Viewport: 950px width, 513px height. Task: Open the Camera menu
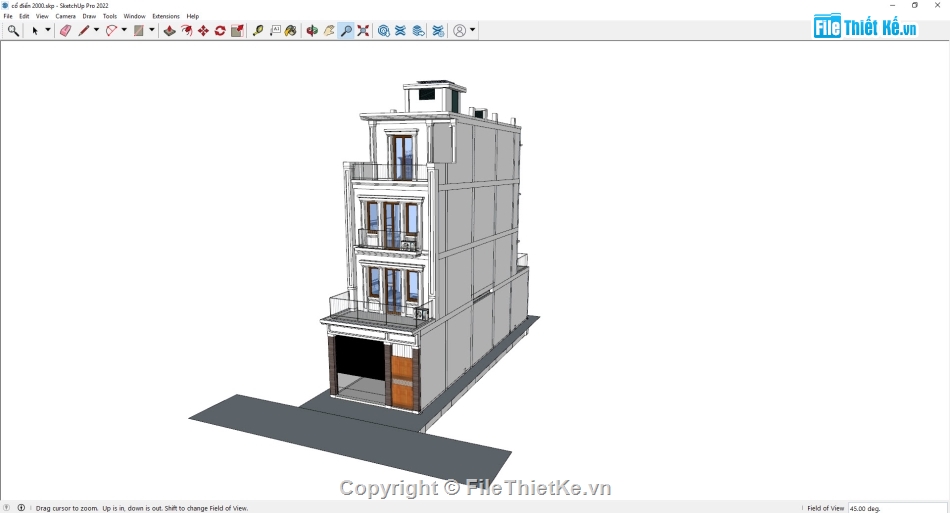point(65,16)
